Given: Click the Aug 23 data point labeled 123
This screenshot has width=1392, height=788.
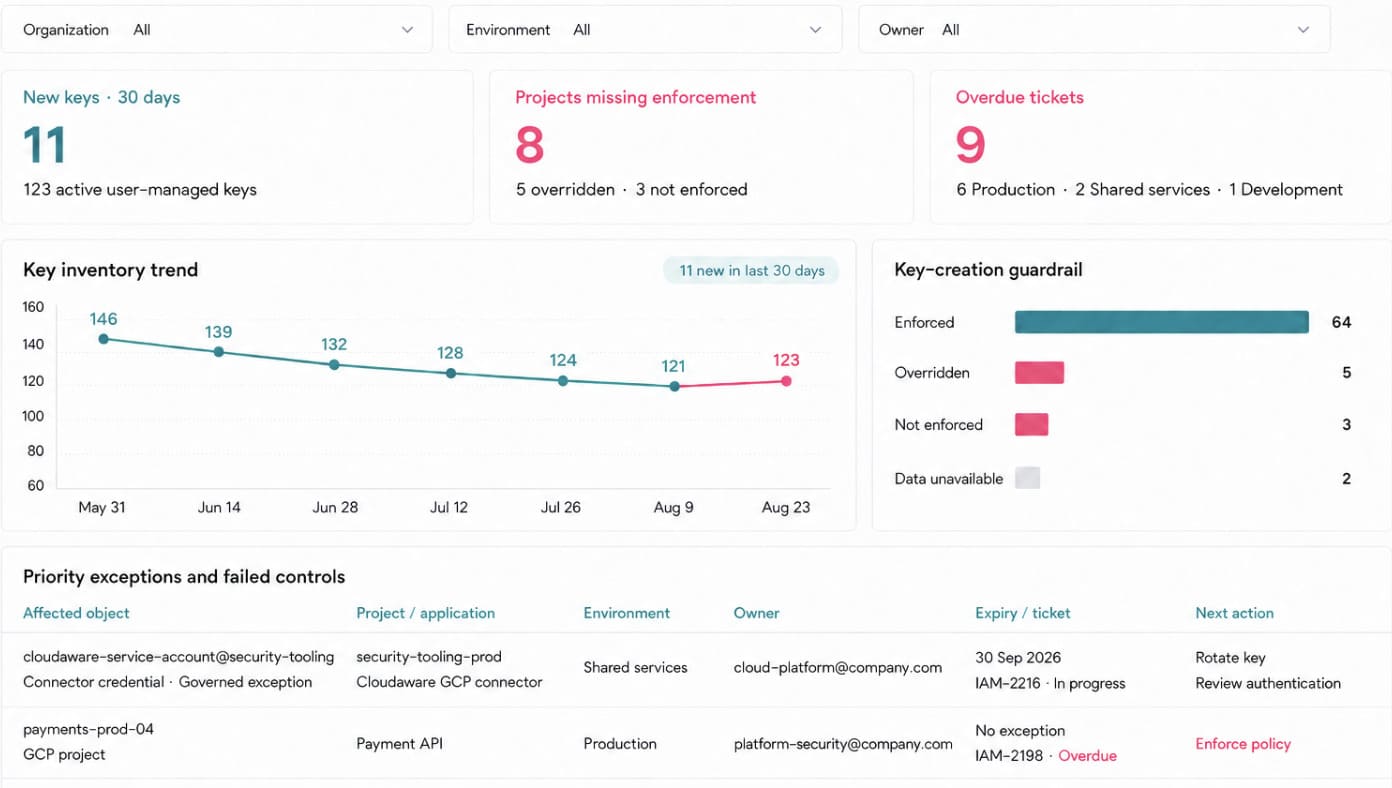Looking at the screenshot, I should coord(786,381).
